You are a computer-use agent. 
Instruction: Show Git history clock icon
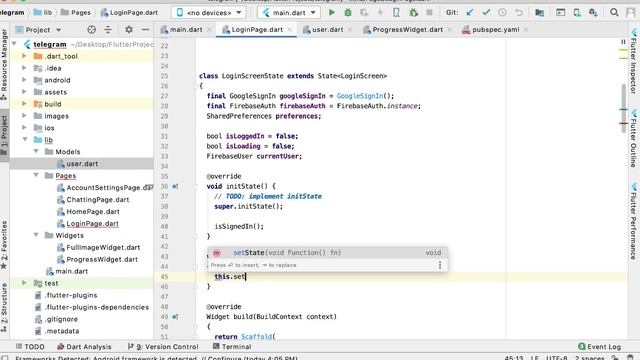tap(502, 13)
